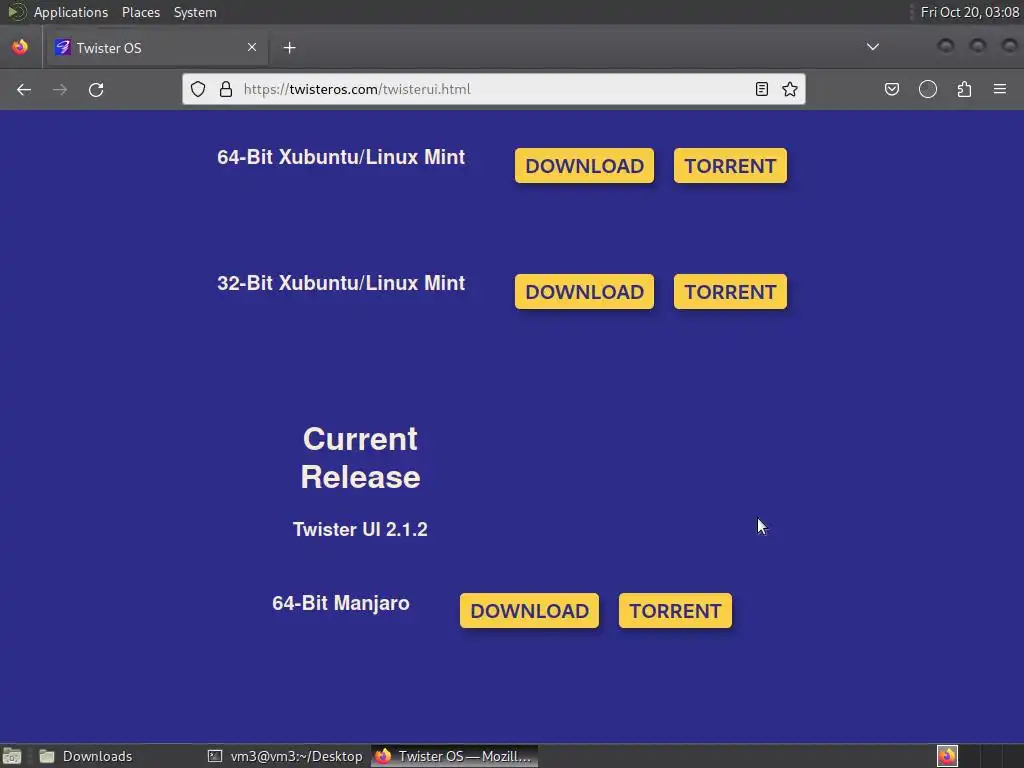Download 32-Bit Xubuntu/Linux Mint
Screen dimensions: 1024x768
[x=584, y=292]
